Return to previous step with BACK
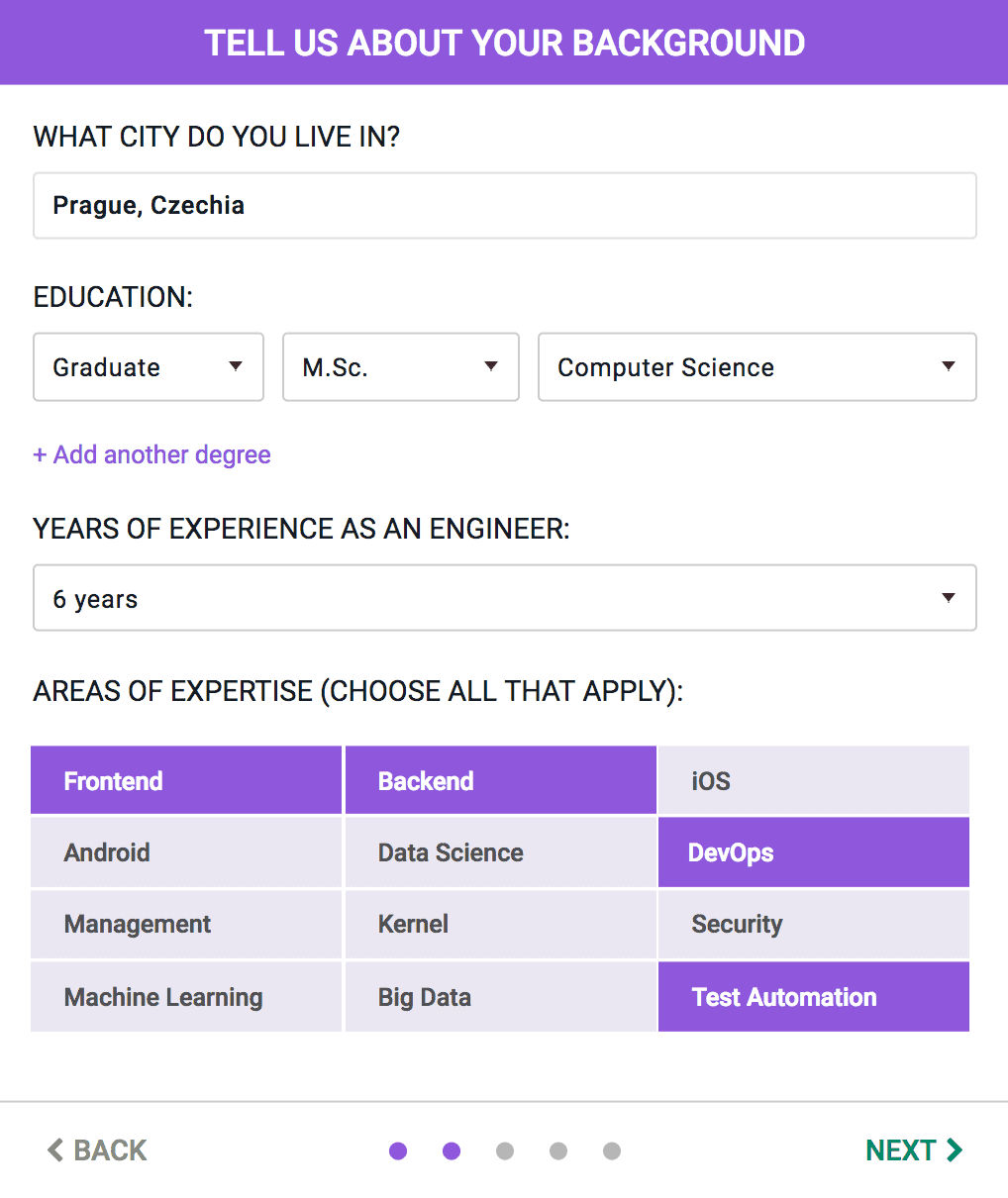 (97, 1150)
